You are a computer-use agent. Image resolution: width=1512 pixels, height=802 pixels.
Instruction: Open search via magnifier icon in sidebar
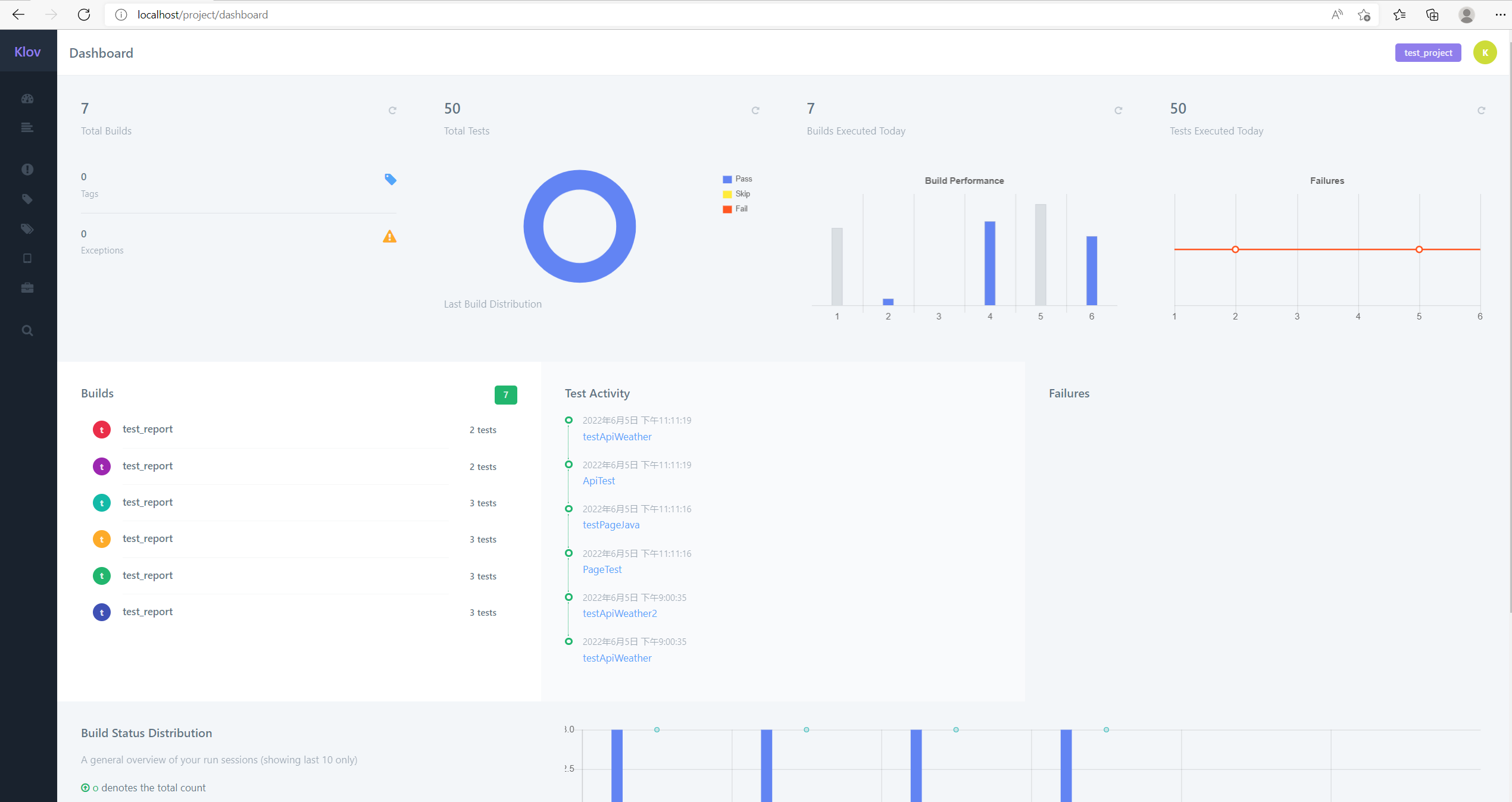click(x=27, y=330)
